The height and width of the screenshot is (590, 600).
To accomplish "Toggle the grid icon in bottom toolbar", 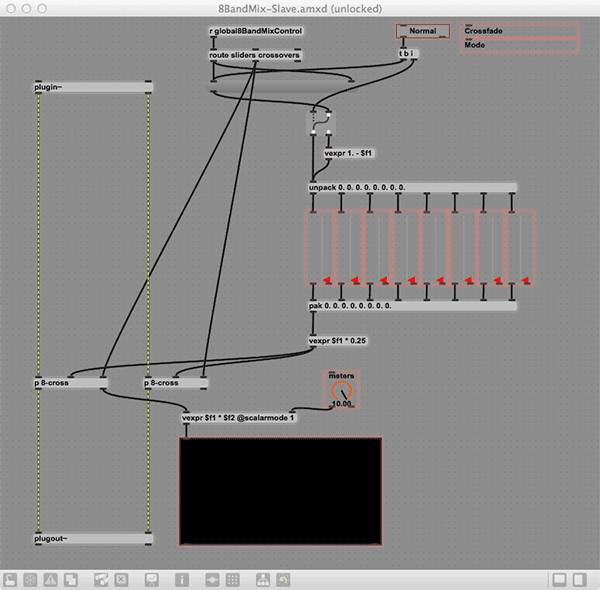I will click(232, 580).
